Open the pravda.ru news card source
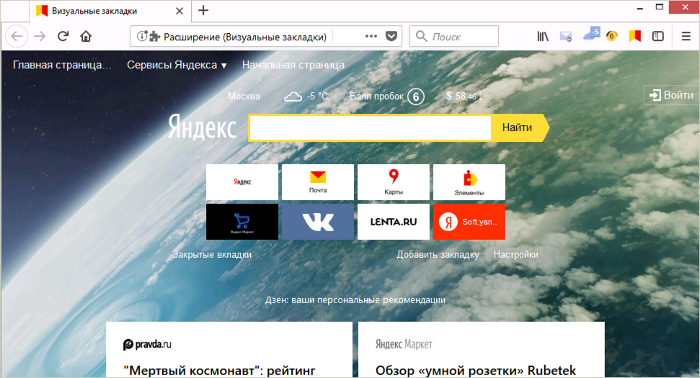The width and height of the screenshot is (700, 378). [147, 344]
